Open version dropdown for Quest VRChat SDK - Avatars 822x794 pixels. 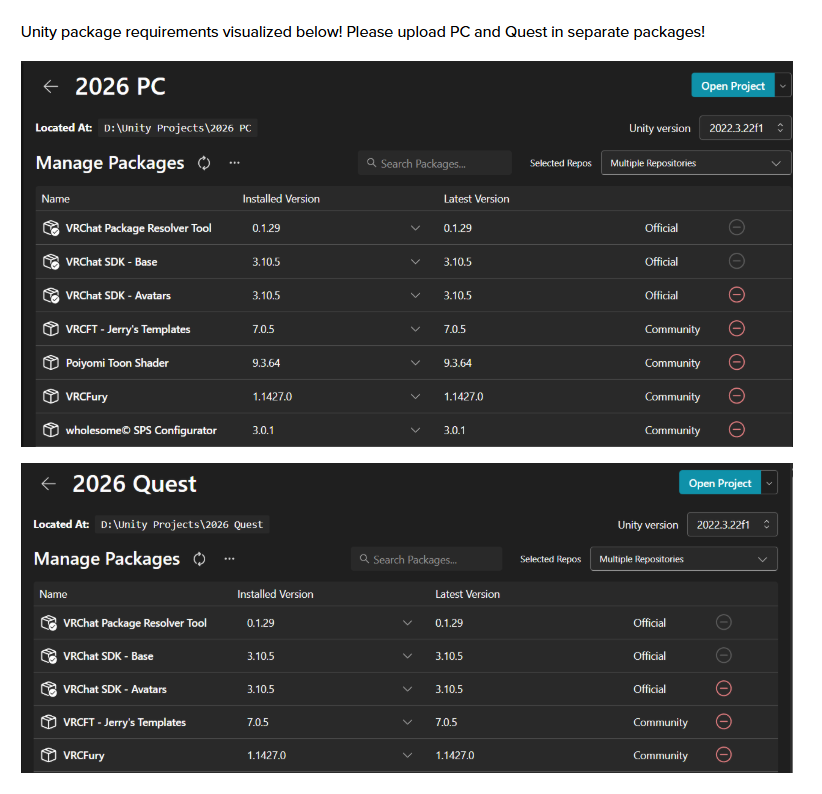(407, 689)
